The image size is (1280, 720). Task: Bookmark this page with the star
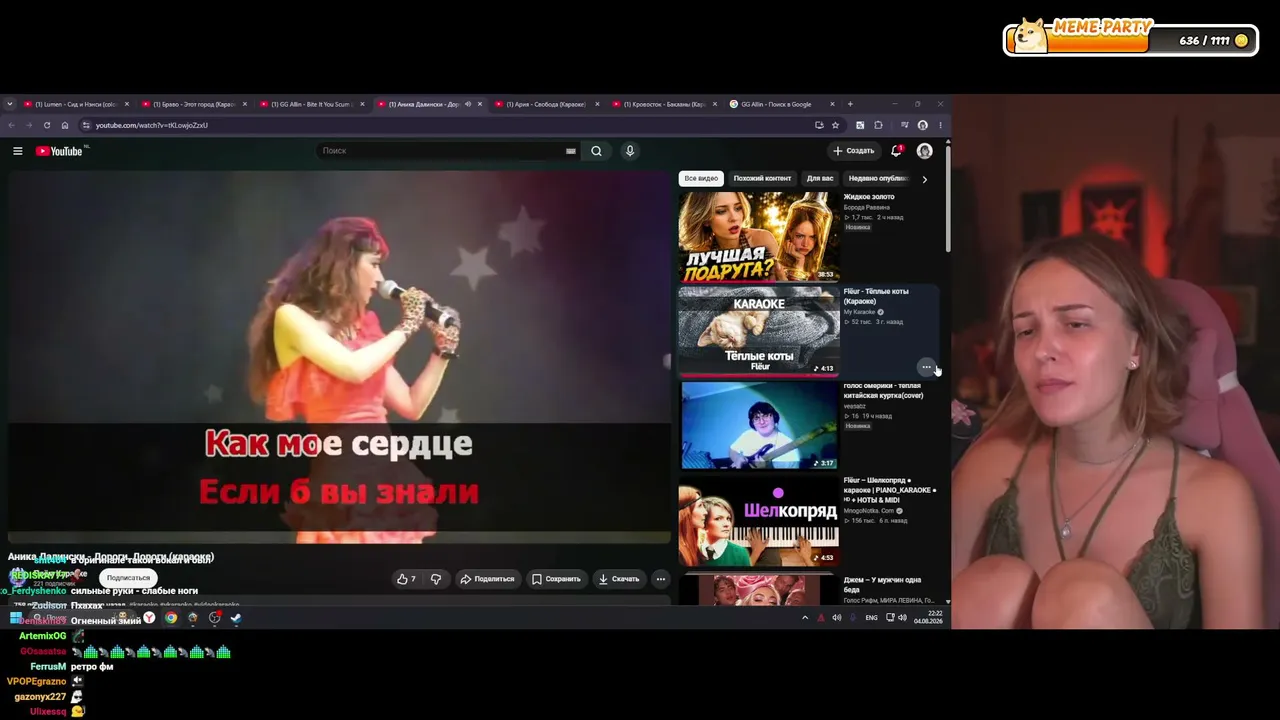(x=835, y=125)
